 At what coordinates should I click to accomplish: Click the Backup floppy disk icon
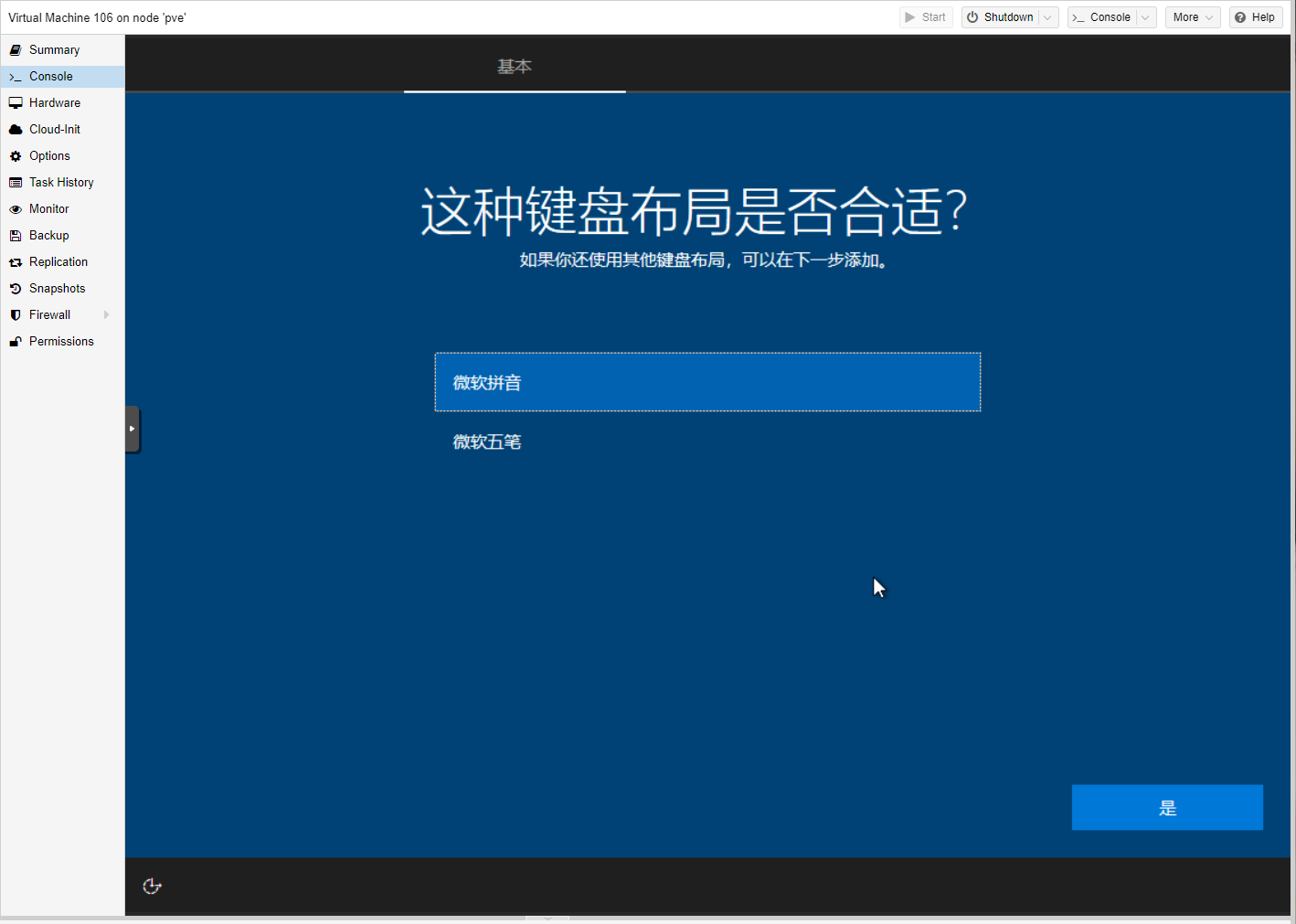coord(16,236)
